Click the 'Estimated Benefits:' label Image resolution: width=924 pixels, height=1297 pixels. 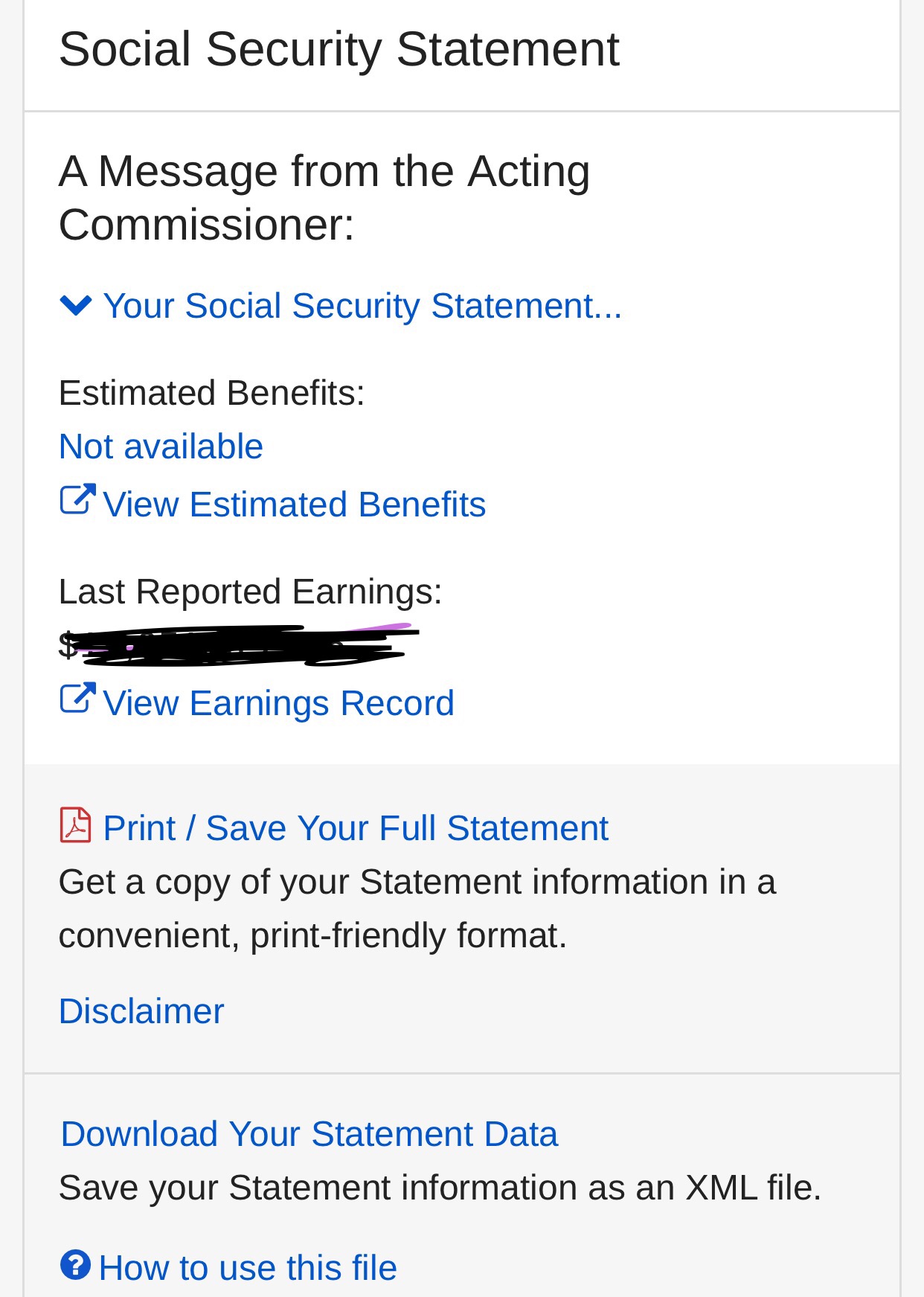[212, 393]
